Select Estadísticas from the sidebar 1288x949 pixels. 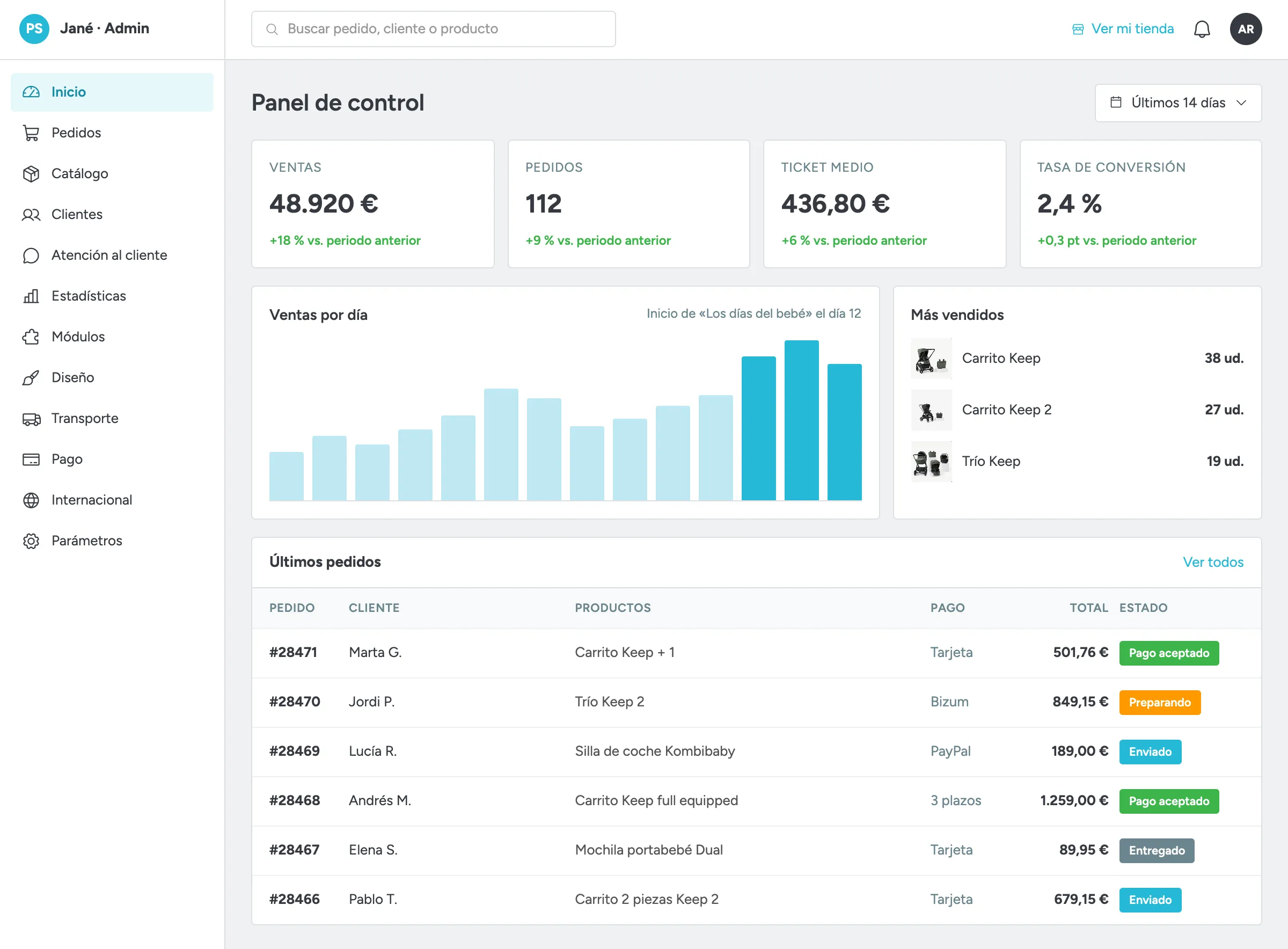pyautogui.click(x=112, y=296)
